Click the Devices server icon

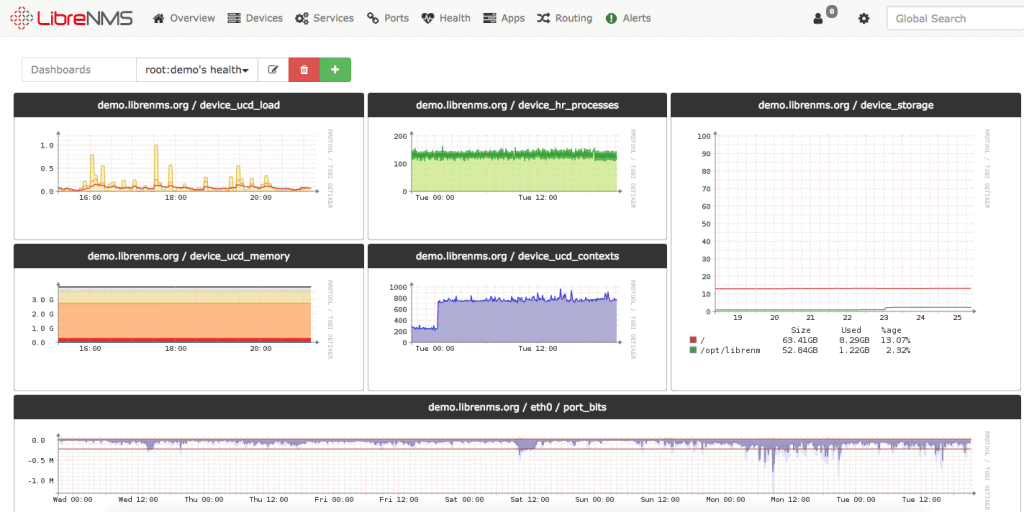coord(234,18)
